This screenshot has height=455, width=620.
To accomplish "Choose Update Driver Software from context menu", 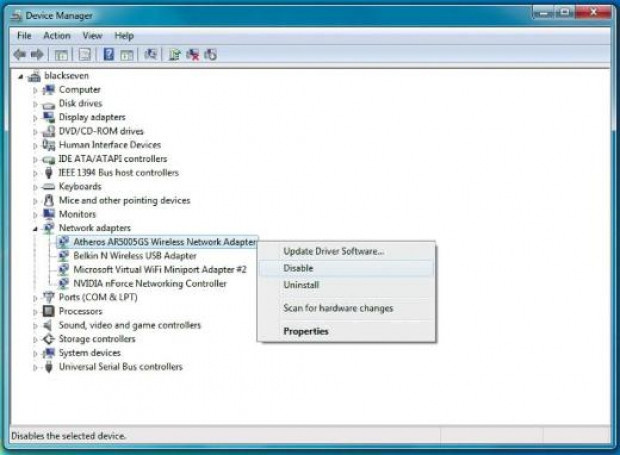I will (x=347, y=251).
